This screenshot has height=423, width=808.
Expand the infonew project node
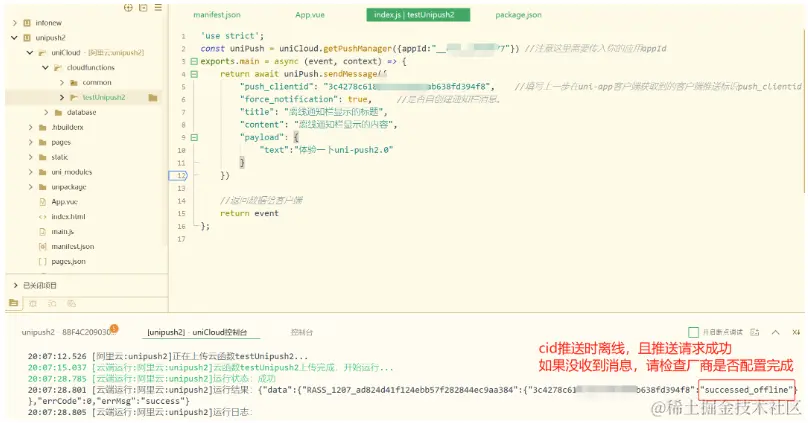tap(14, 23)
